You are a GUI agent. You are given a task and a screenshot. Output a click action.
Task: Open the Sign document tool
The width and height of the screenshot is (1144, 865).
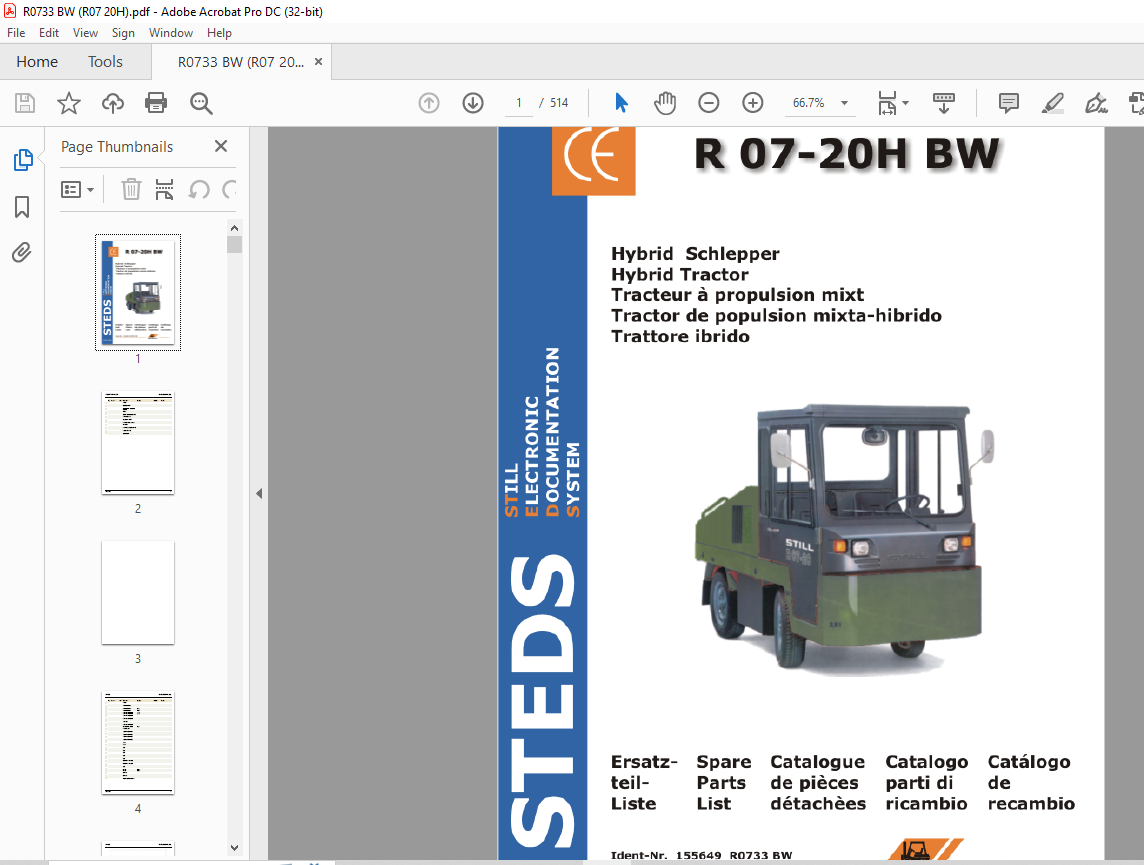pyautogui.click(x=1096, y=103)
